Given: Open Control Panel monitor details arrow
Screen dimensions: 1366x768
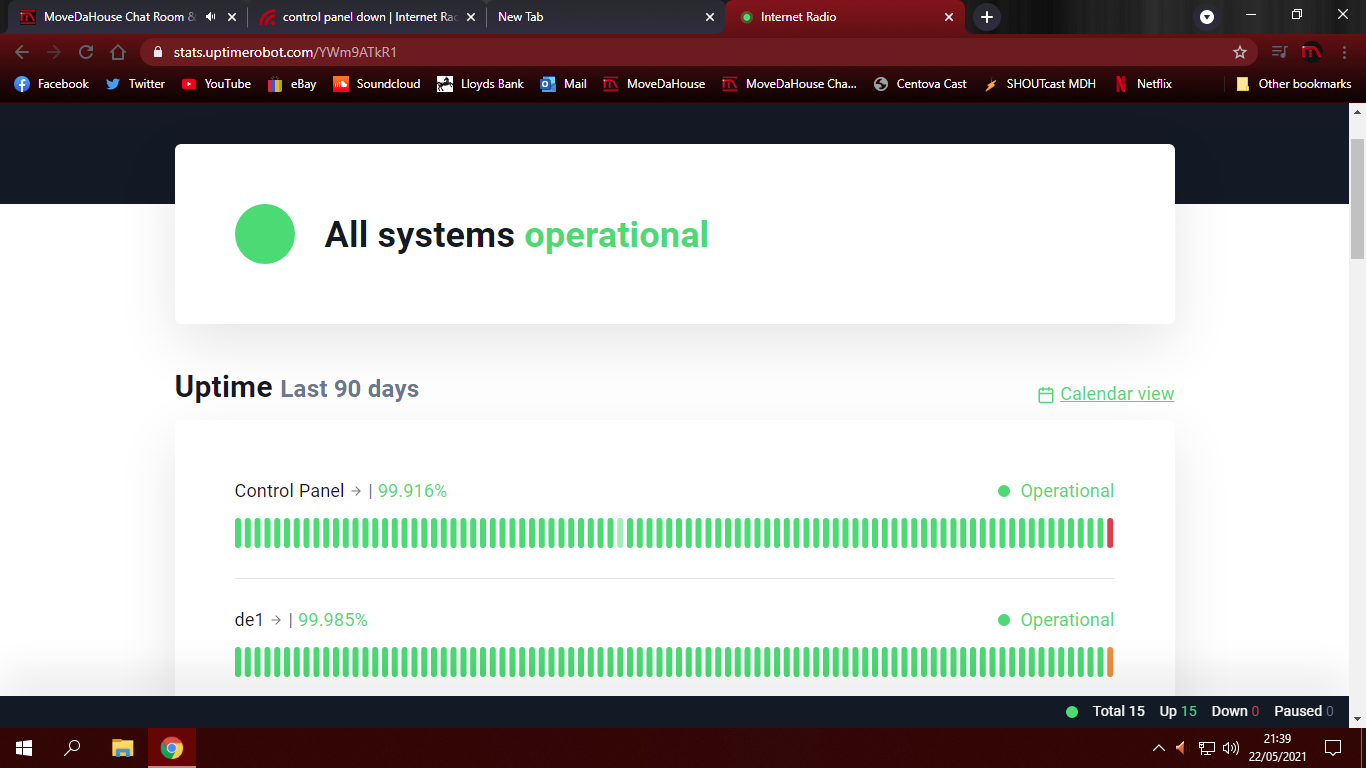Looking at the screenshot, I should point(356,491).
